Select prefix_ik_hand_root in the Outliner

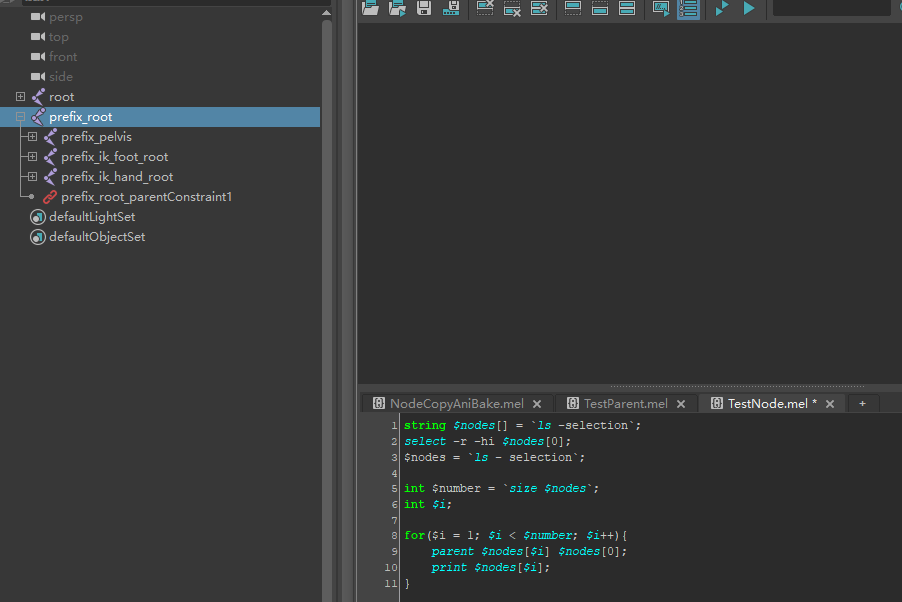coord(117,177)
